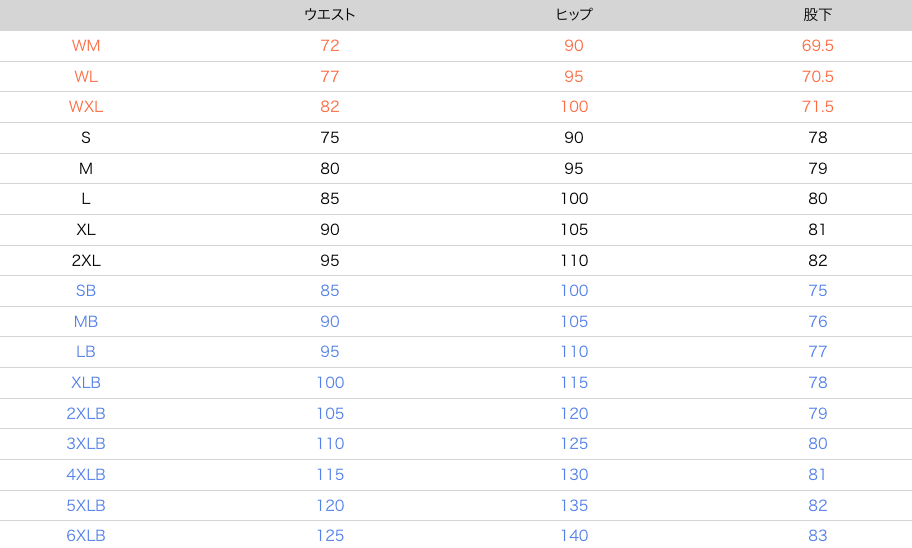Click the ウエスト column header
912x548 pixels.
click(329, 15)
